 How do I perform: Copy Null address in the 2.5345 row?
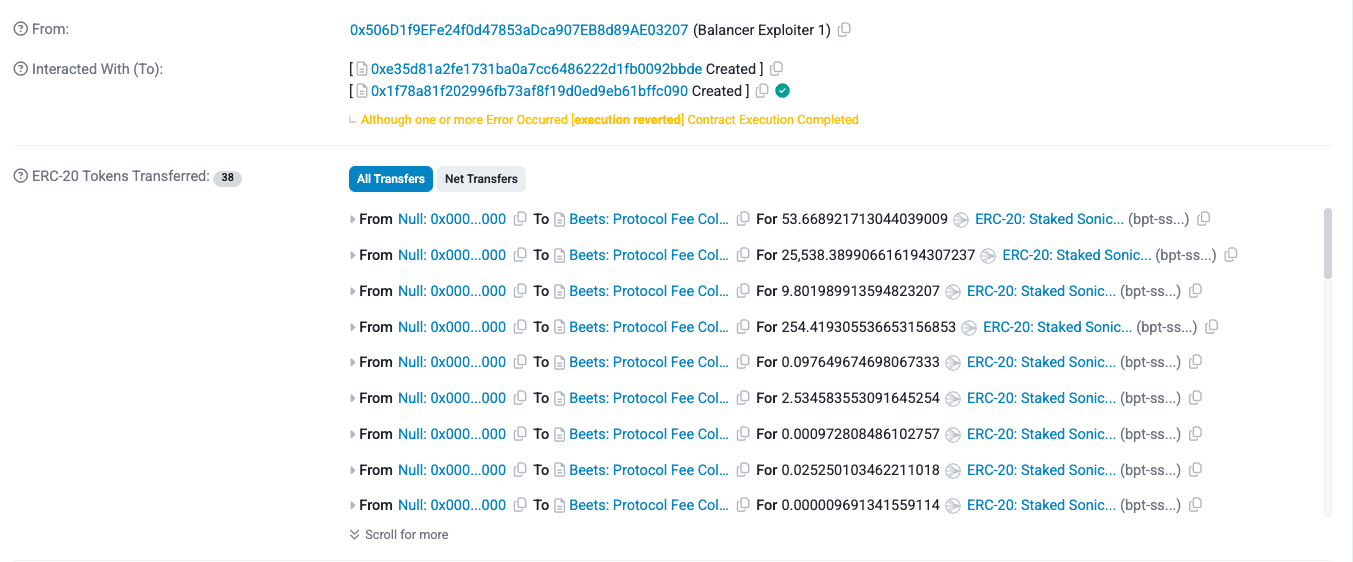(x=520, y=398)
